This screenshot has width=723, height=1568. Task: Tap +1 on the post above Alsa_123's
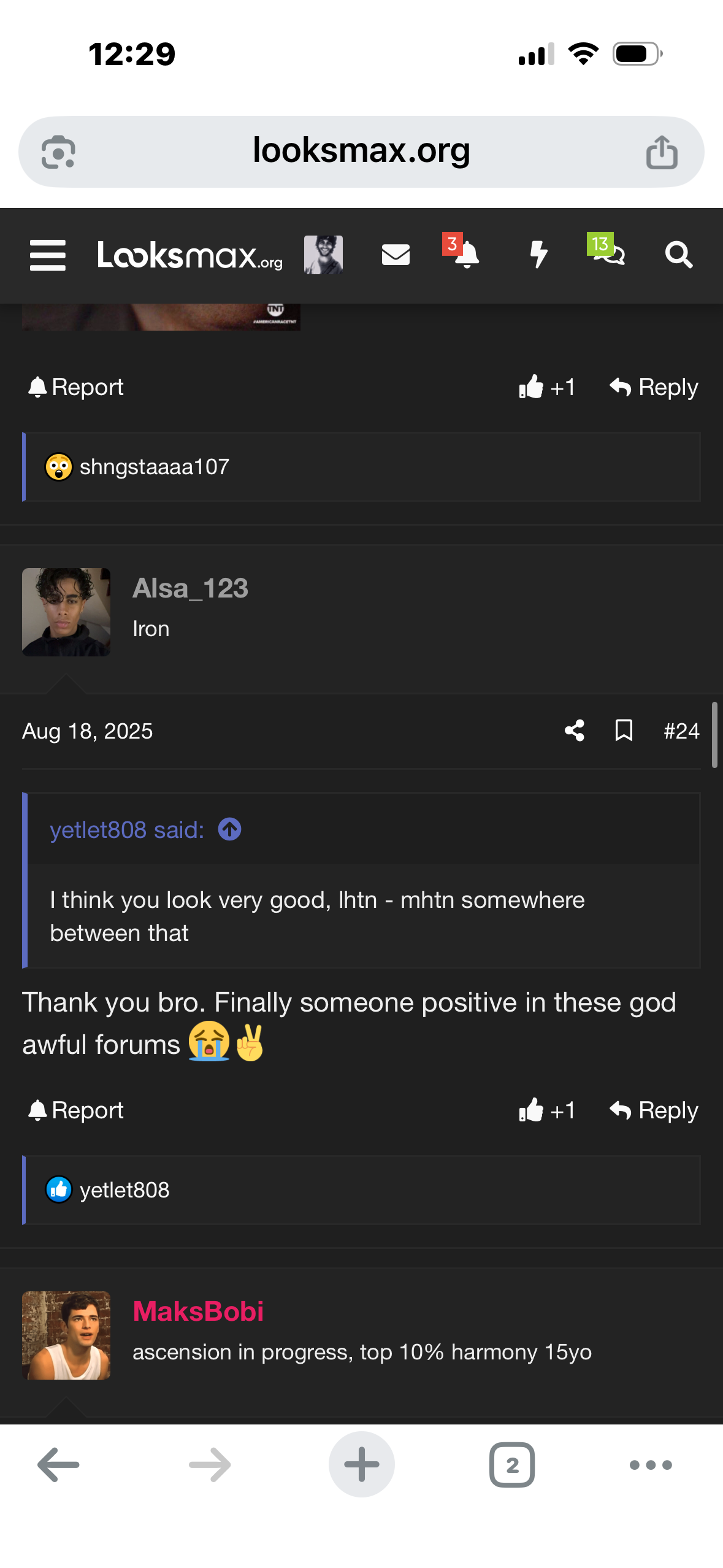pyautogui.click(x=547, y=387)
